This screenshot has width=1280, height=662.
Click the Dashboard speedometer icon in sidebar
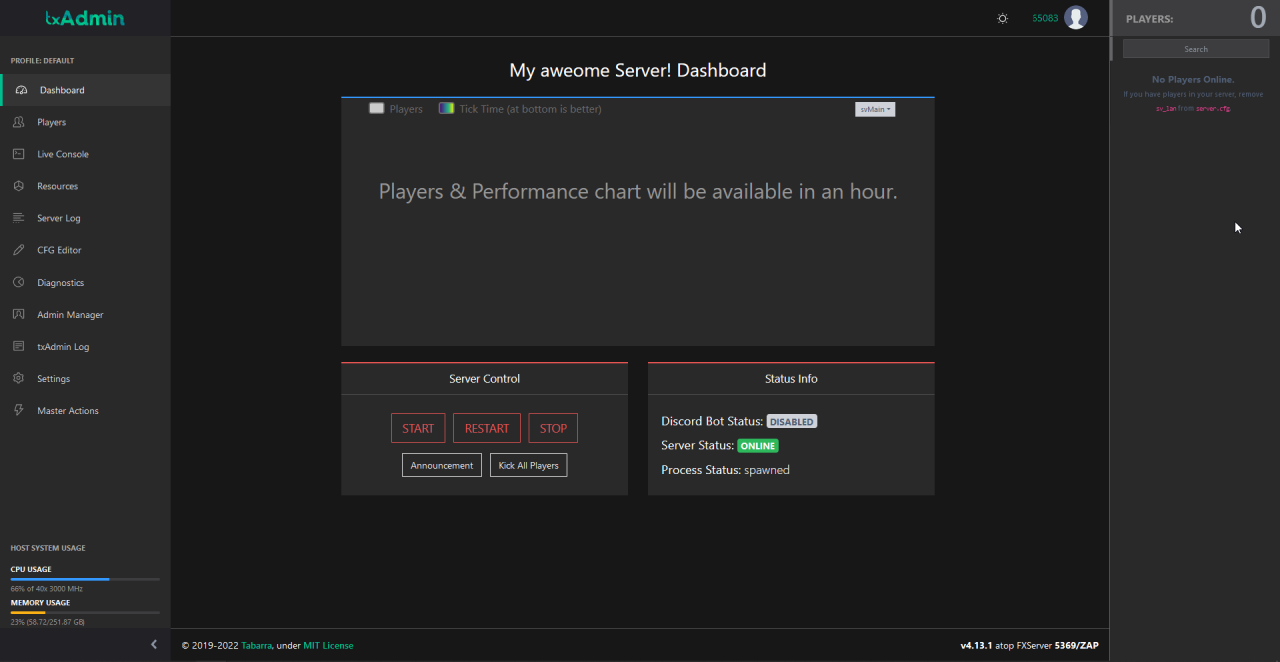coord(21,90)
